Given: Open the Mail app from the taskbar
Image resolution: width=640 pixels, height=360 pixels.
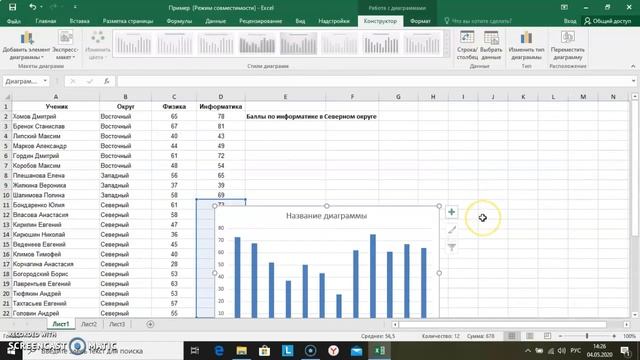Looking at the screenshot, I should point(356,351).
